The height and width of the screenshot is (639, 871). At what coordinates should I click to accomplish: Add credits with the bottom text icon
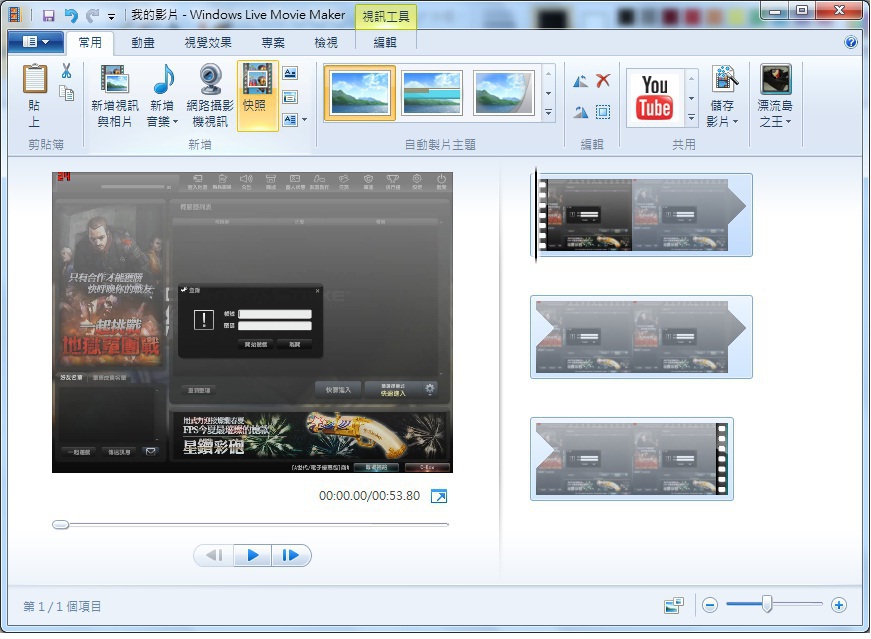[290, 119]
